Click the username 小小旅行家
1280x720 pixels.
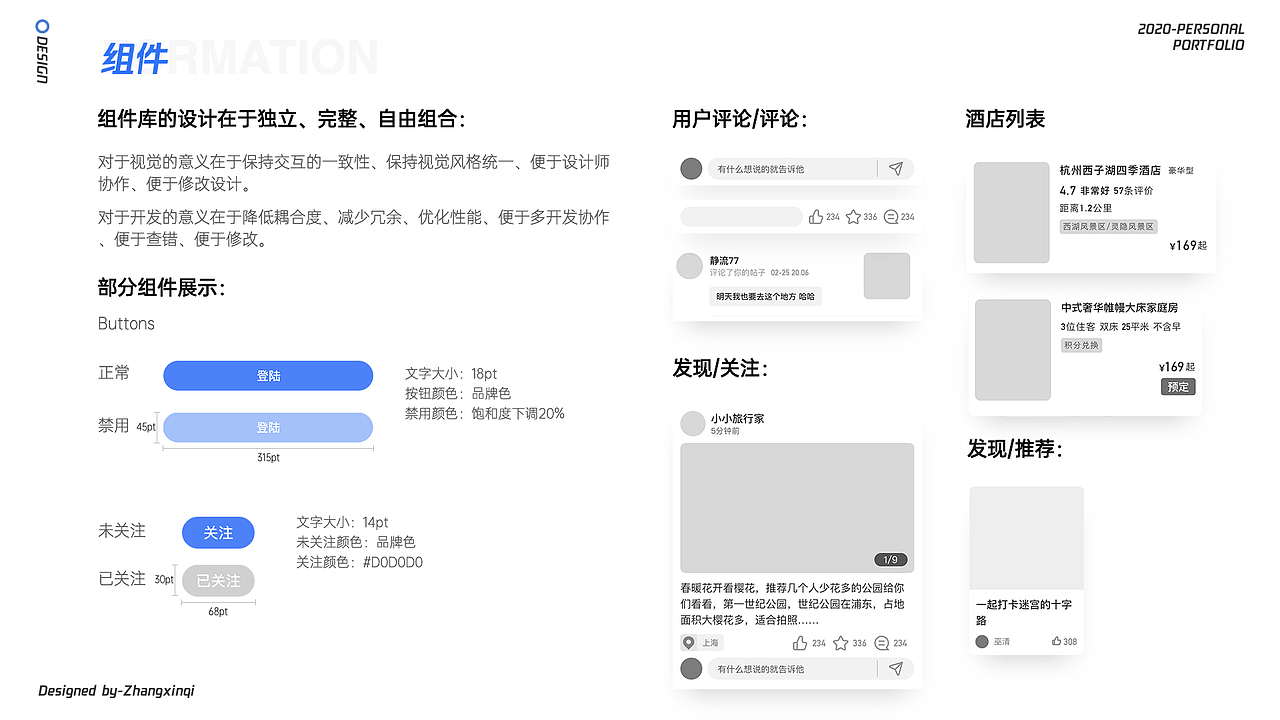click(x=740, y=417)
